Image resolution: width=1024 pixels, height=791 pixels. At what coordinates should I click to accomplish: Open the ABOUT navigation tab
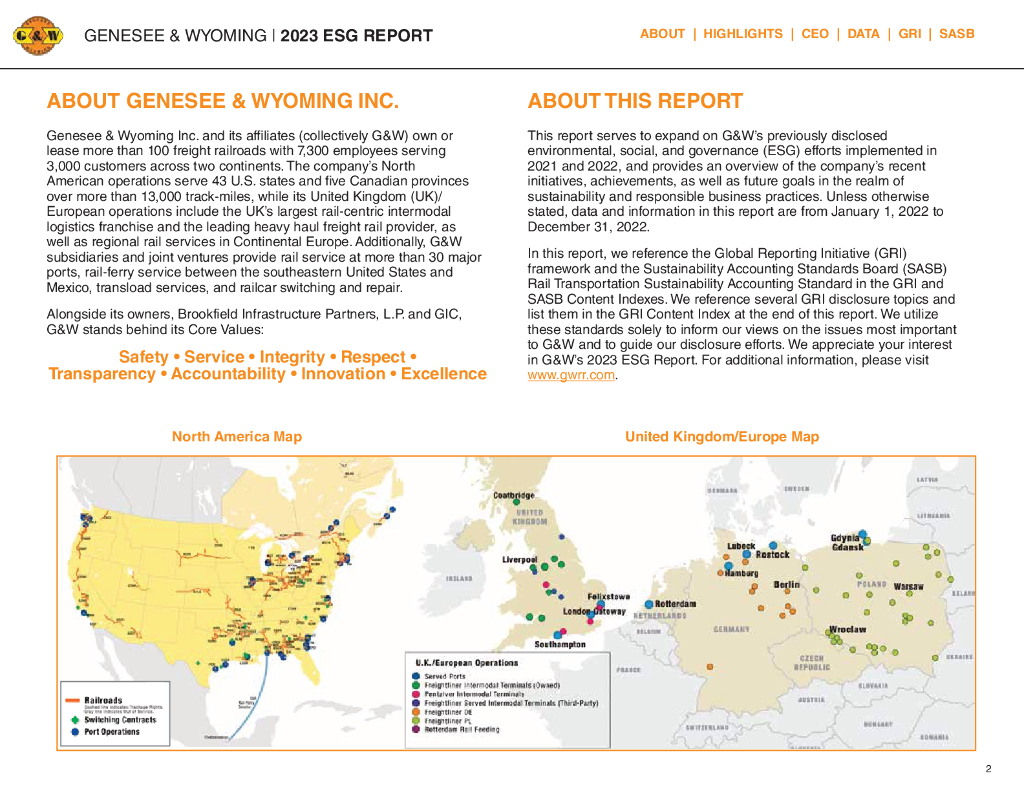click(662, 34)
